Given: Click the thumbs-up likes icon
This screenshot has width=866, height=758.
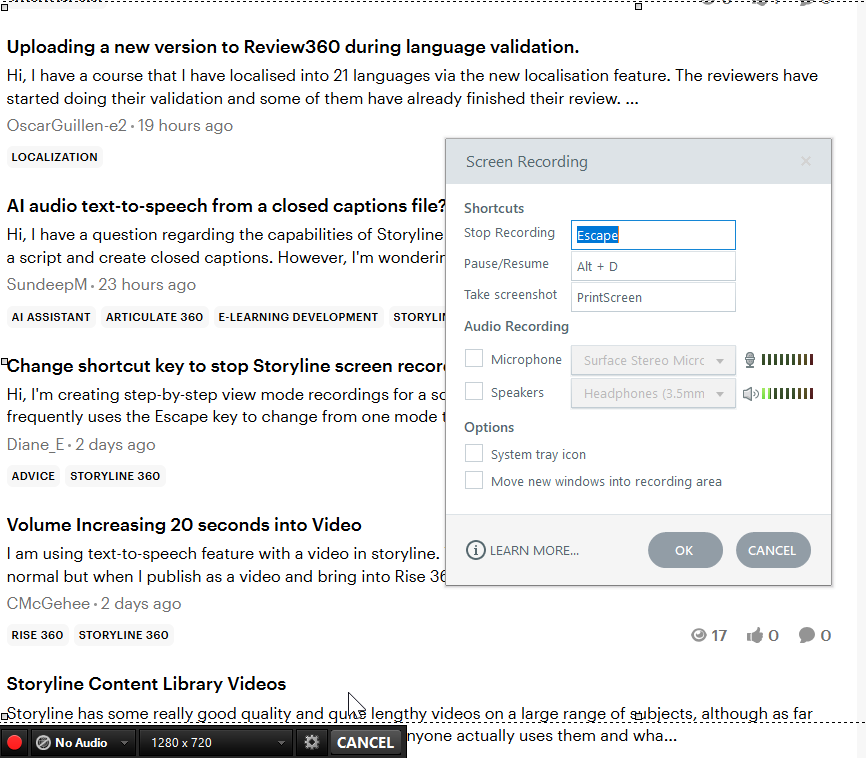Looking at the screenshot, I should (754, 635).
